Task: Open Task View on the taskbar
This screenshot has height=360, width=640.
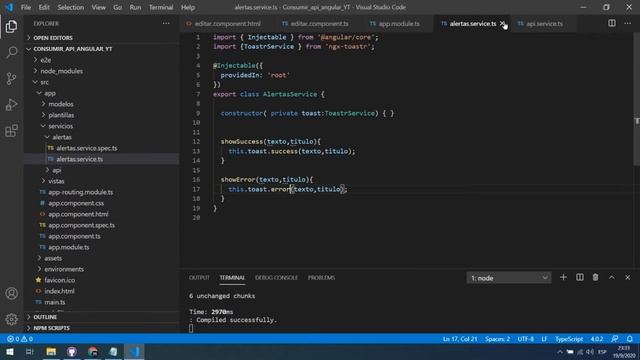Action: point(29,351)
